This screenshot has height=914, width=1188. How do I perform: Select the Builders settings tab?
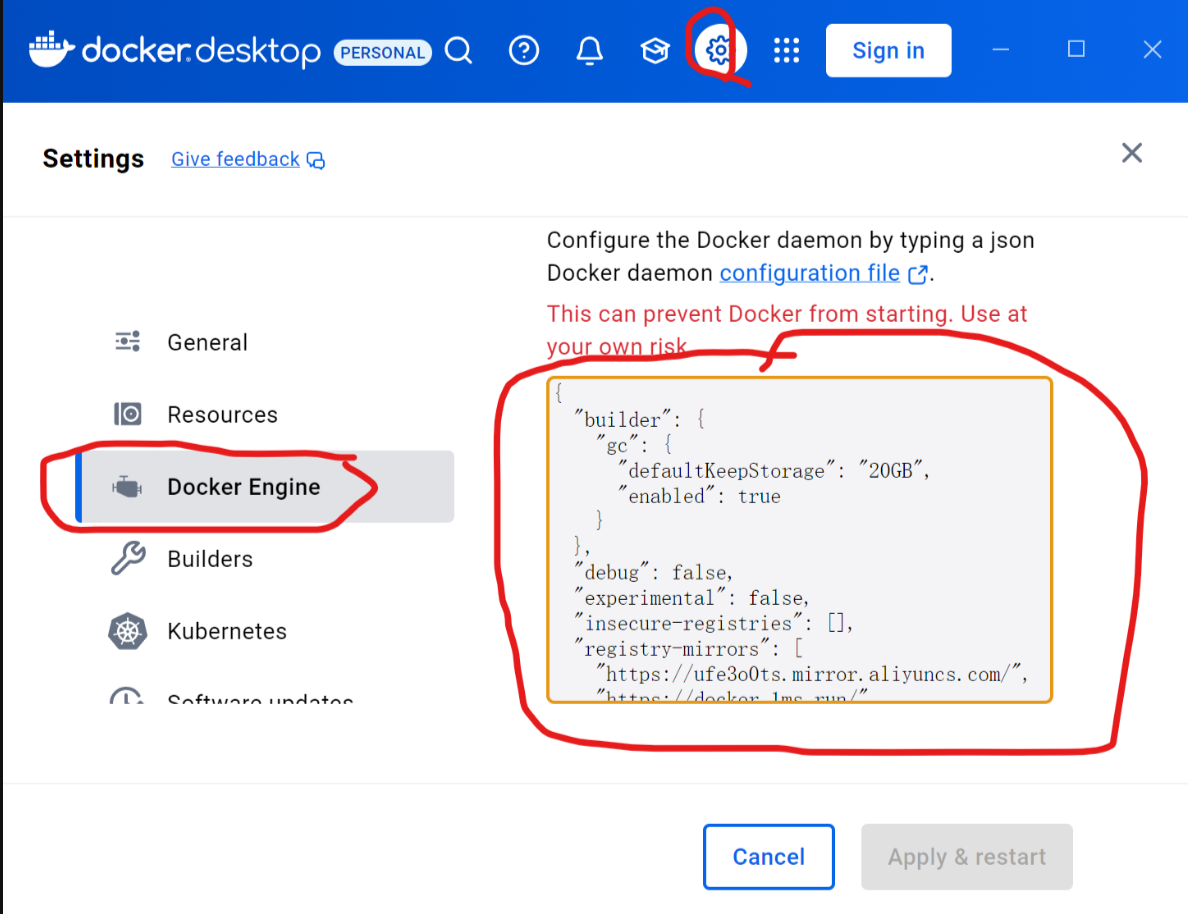tap(264, 559)
